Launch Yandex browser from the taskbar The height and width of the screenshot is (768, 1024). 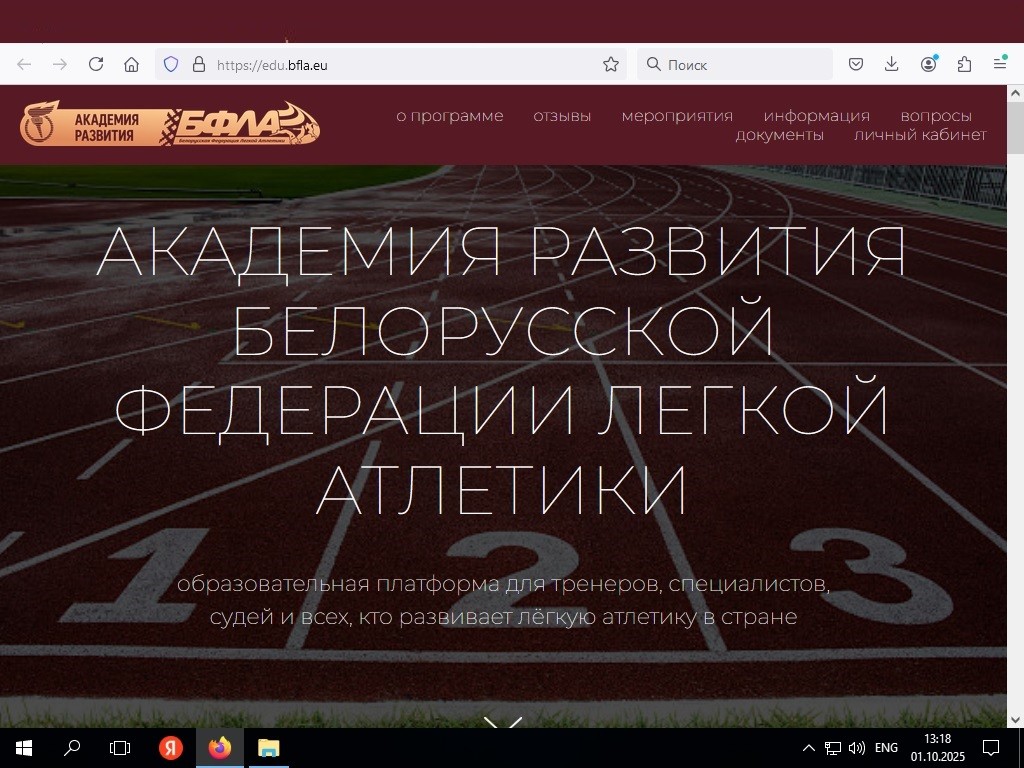tap(171, 748)
